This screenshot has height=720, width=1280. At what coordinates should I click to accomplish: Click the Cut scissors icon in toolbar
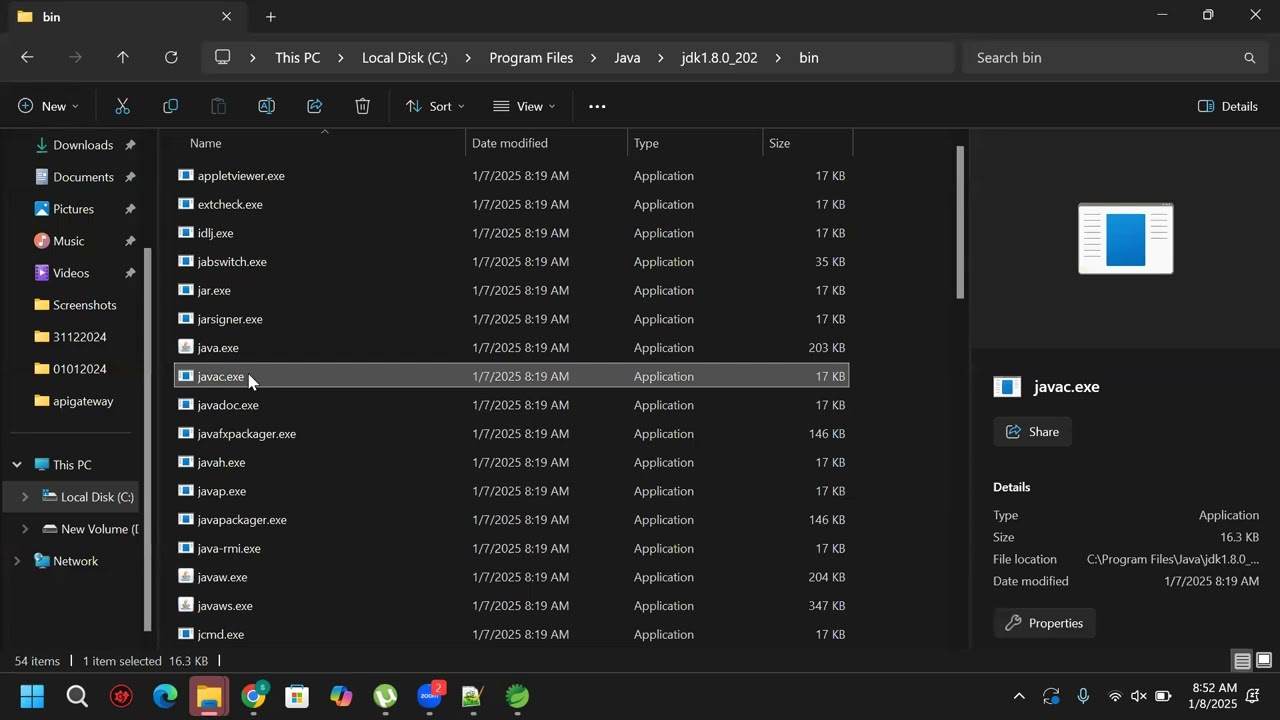coord(123,106)
